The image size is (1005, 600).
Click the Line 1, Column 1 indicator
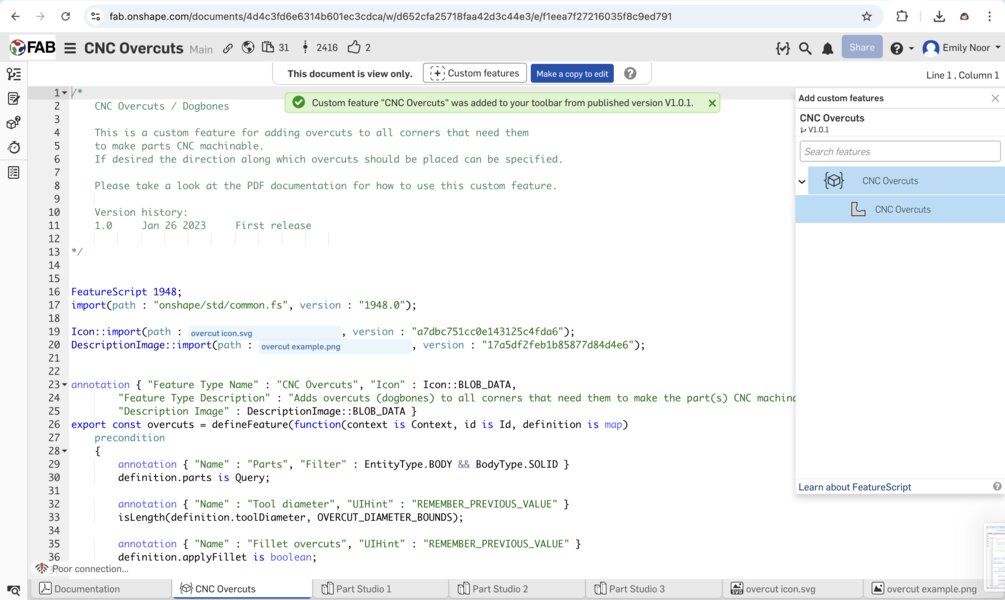tap(962, 75)
